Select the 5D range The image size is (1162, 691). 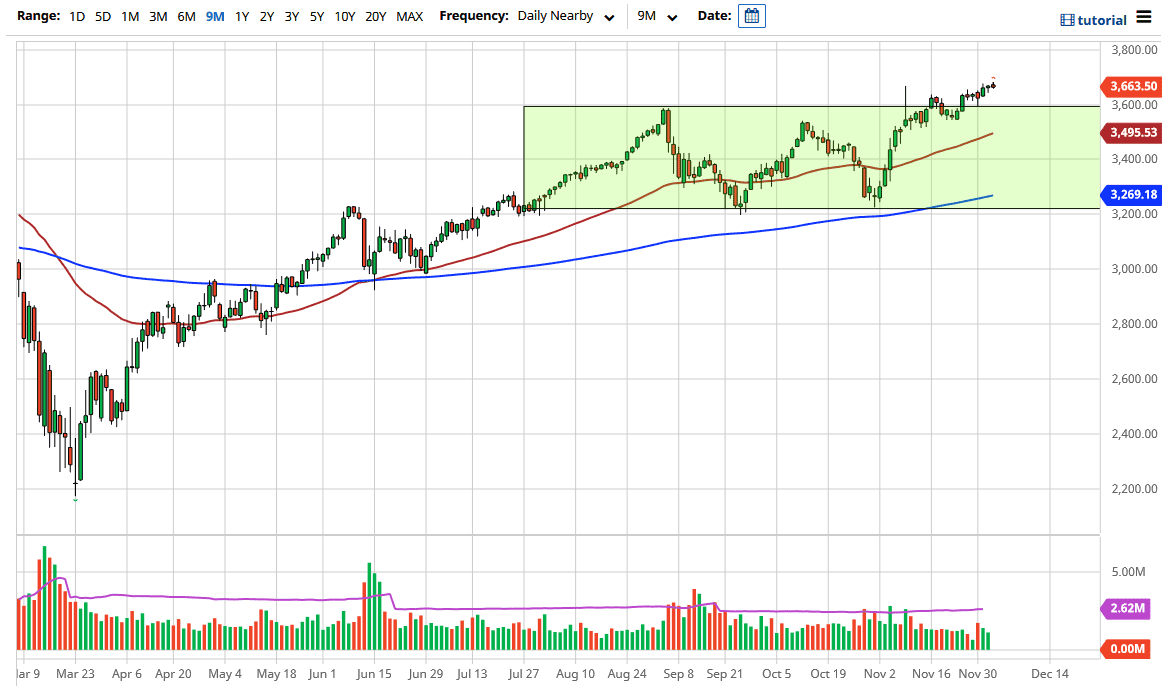click(x=102, y=16)
